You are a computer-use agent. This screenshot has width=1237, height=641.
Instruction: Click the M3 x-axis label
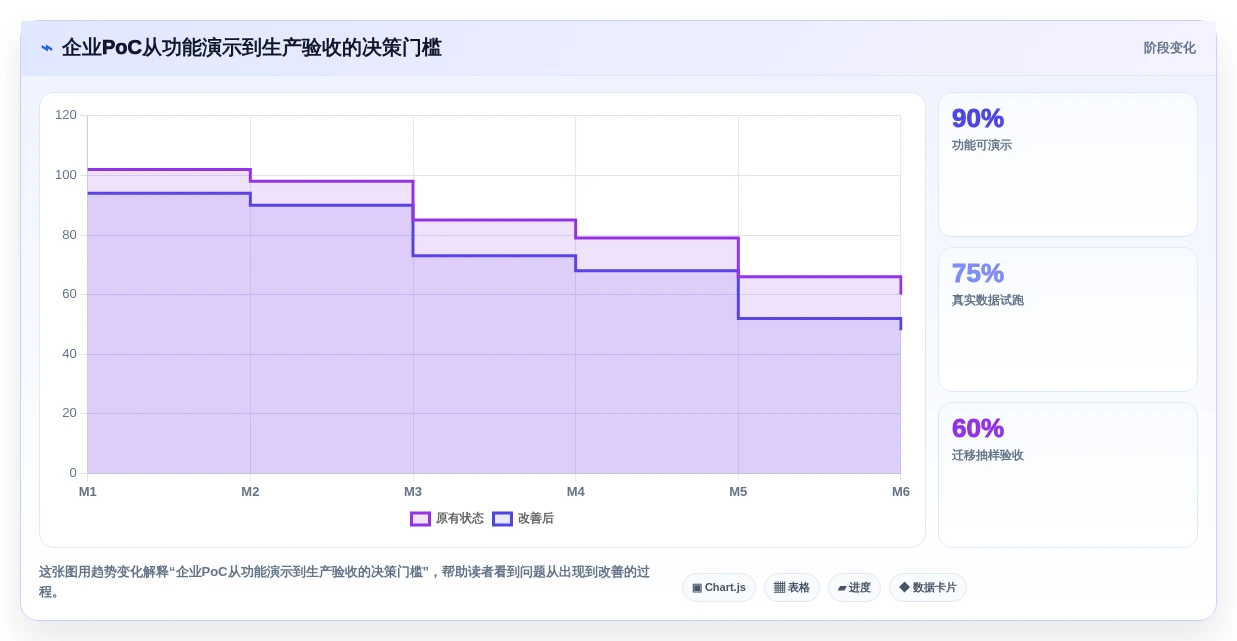(x=413, y=492)
